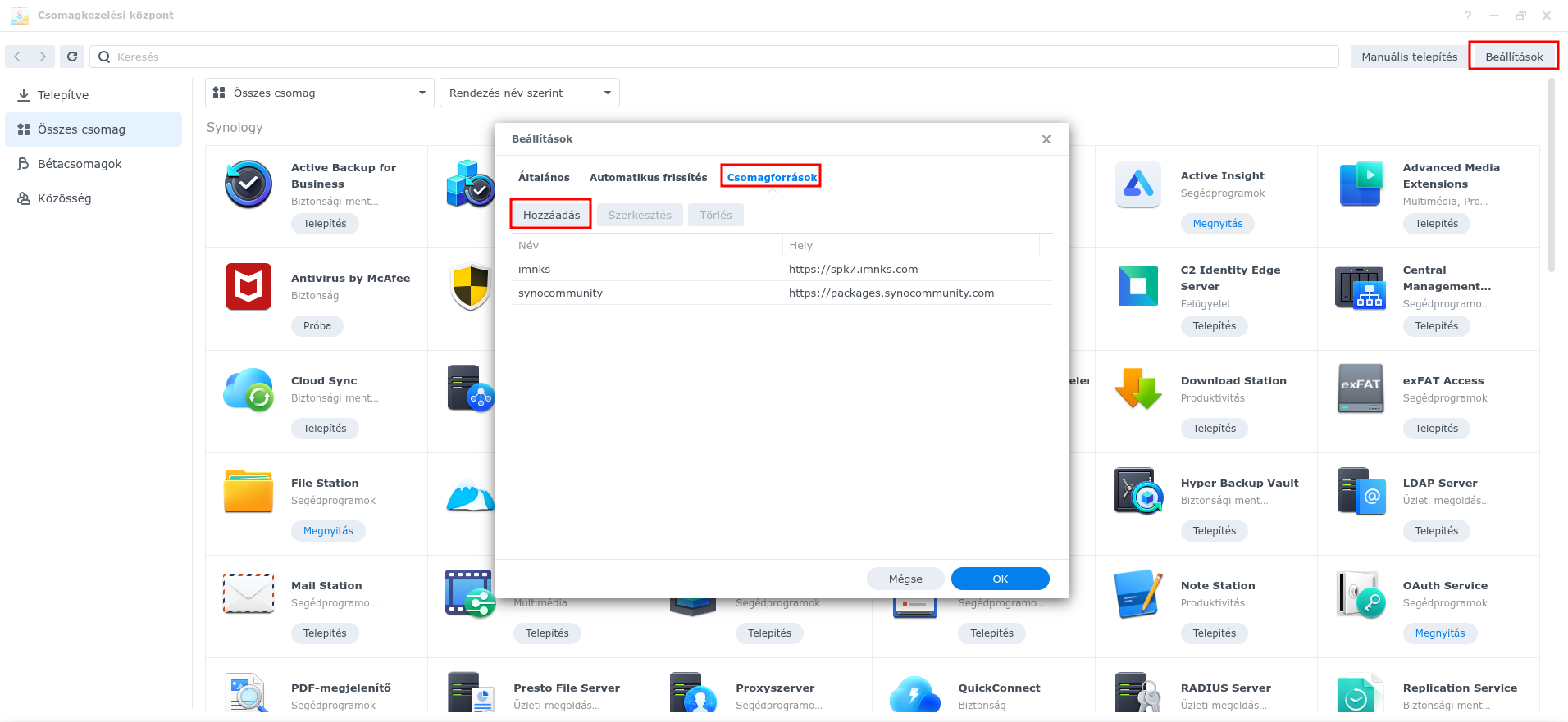The height and width of the screenshot is (722, 1568).
Task: Close the Beállítások dialog with the X
Action: coord(1046,139)
